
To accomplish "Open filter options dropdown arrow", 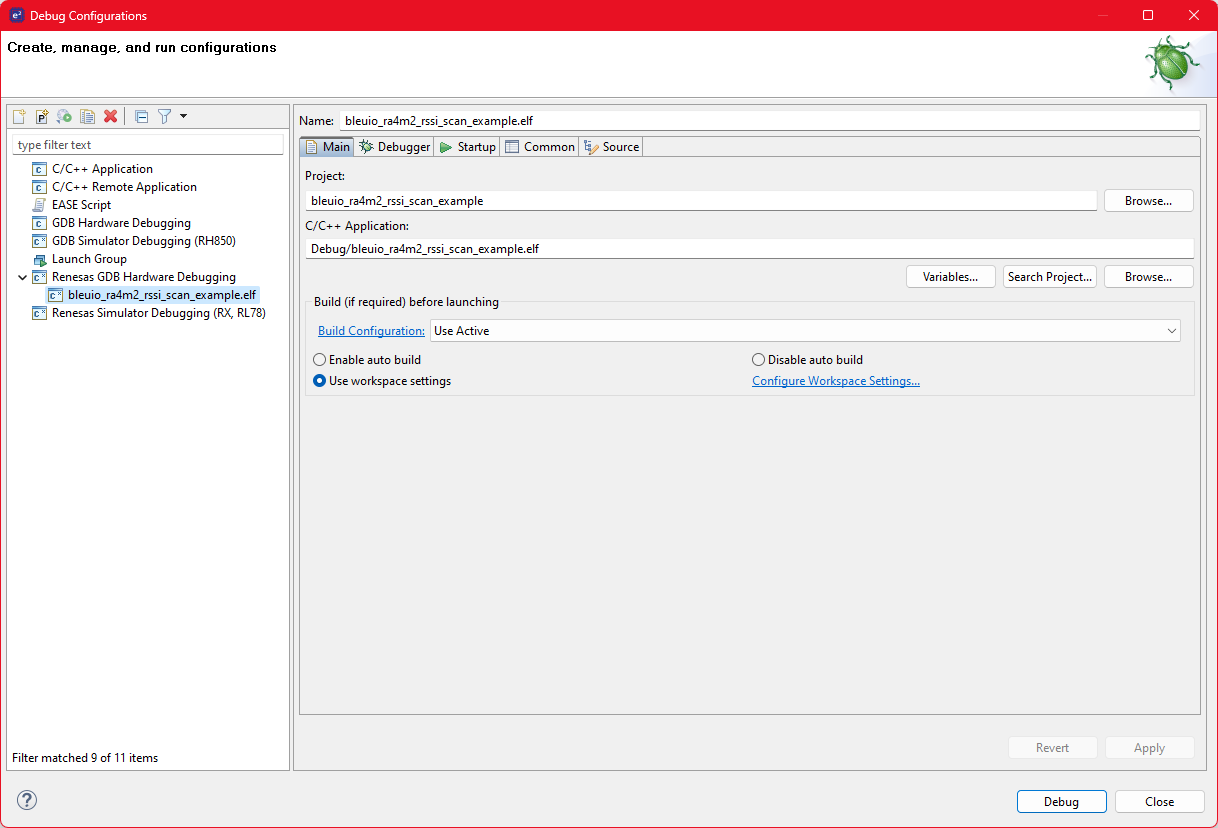I will click(183, 116).
